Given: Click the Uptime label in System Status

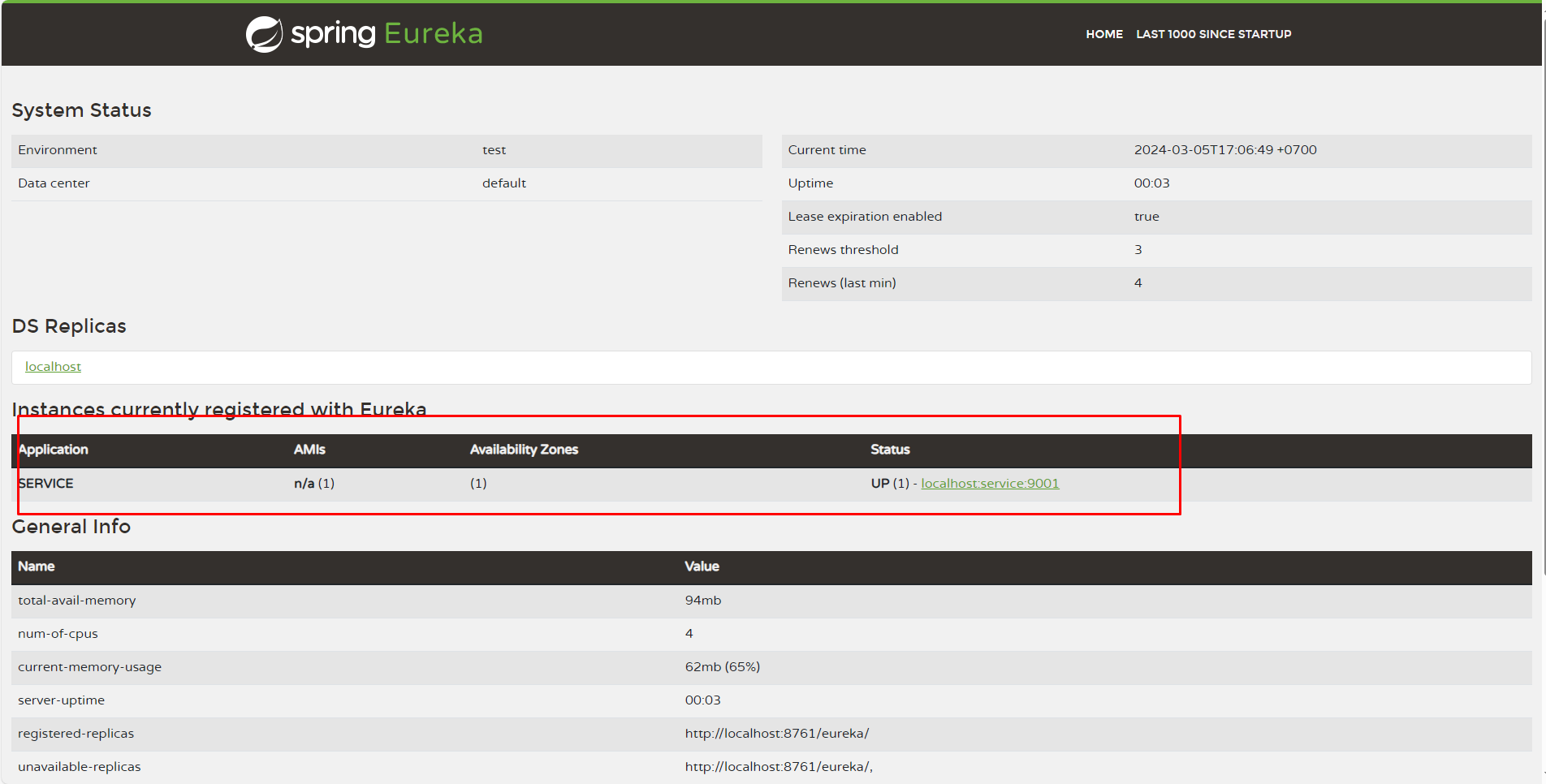Looking at the screenshot, I should [x=810, y=183].
